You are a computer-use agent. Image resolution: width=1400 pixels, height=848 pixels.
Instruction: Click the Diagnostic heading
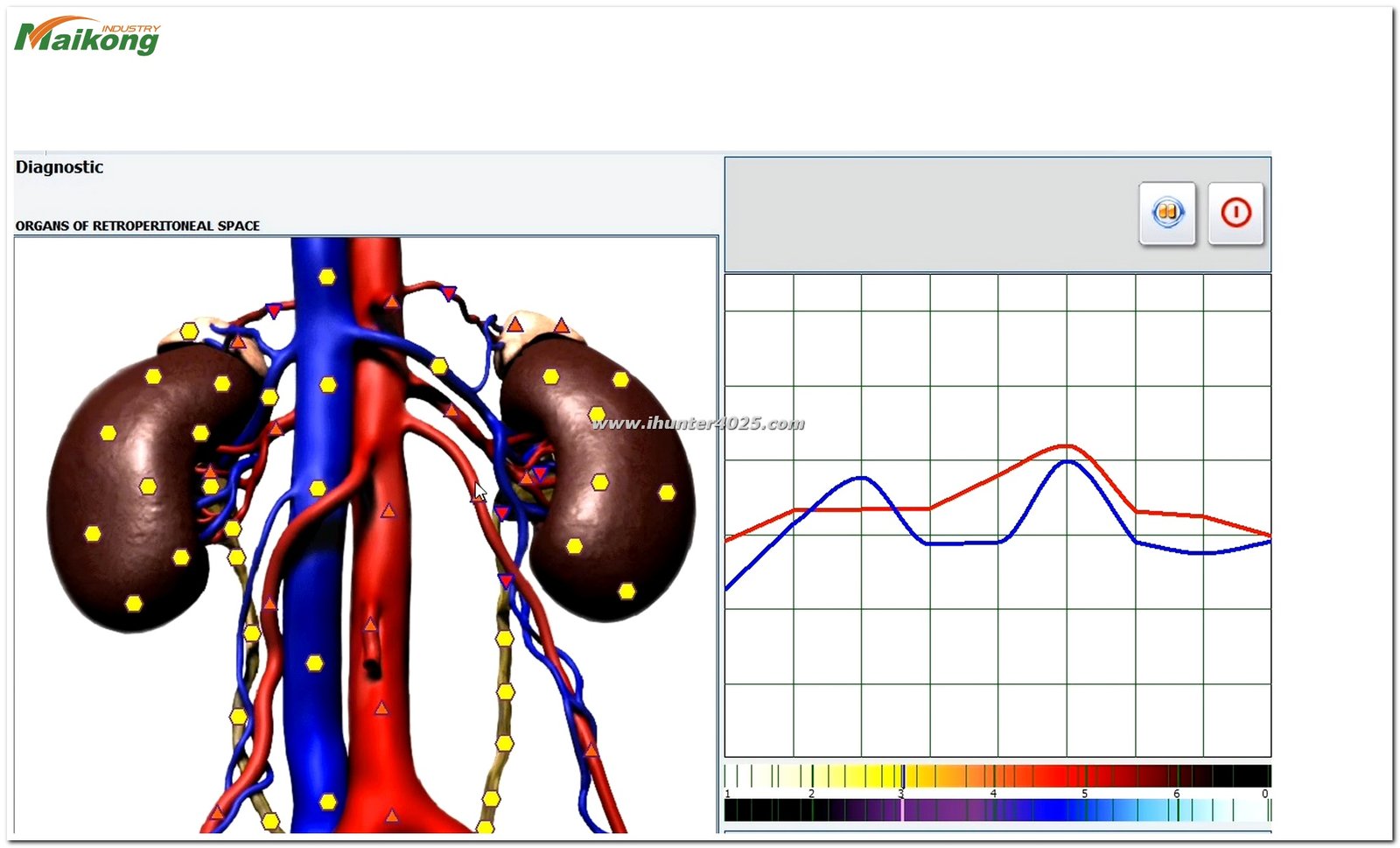pyautogui.click(x=59, y=167)
